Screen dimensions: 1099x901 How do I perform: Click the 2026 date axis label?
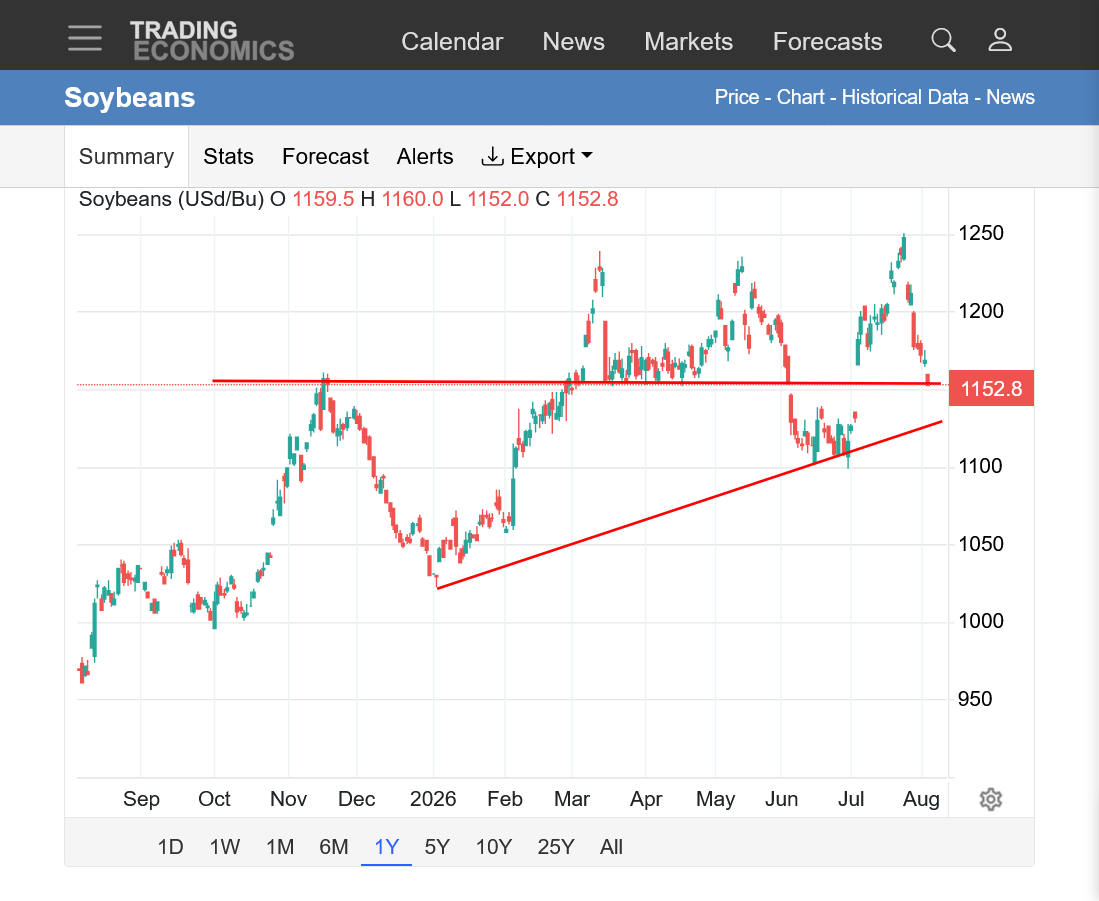click(x=432, y=799)
